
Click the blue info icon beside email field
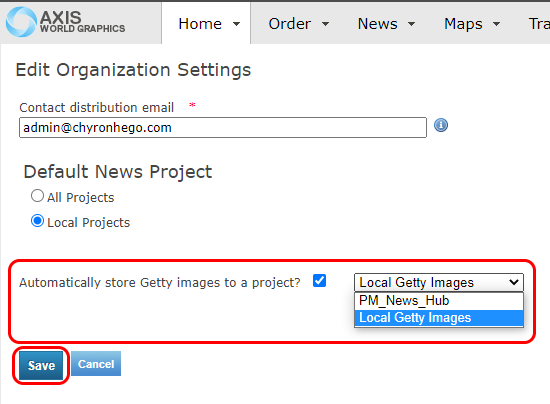tap(441, 125)
